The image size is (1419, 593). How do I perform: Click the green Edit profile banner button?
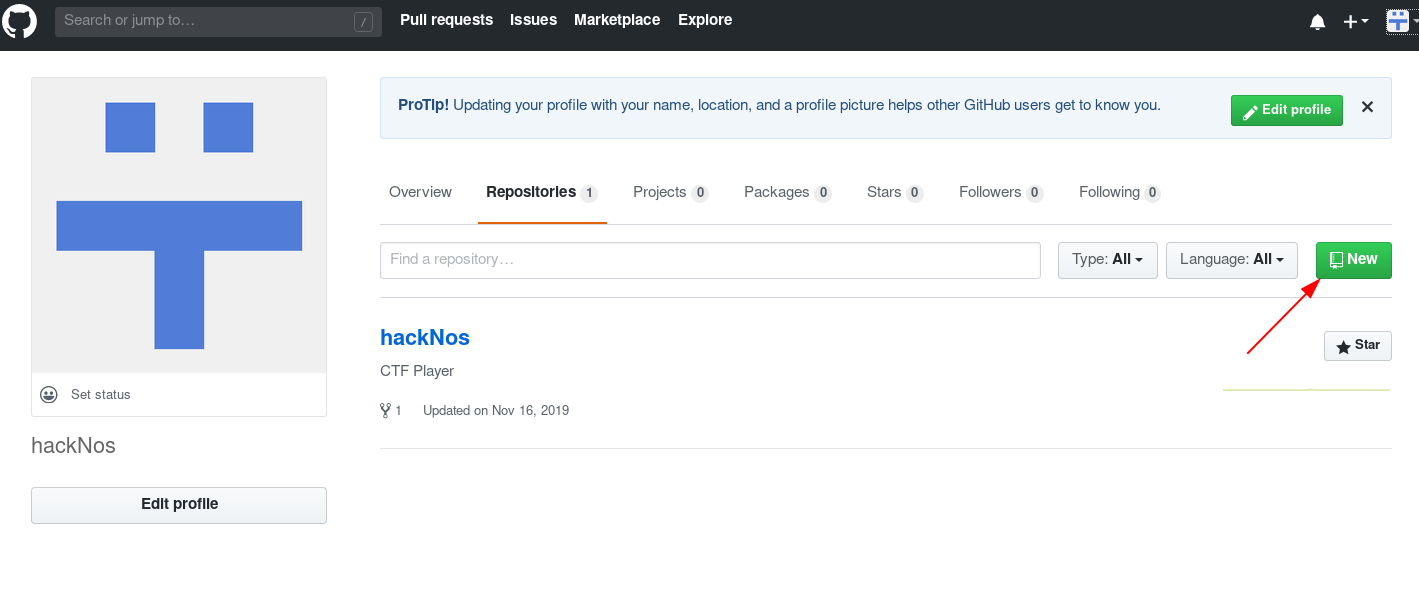point(1286,110)
